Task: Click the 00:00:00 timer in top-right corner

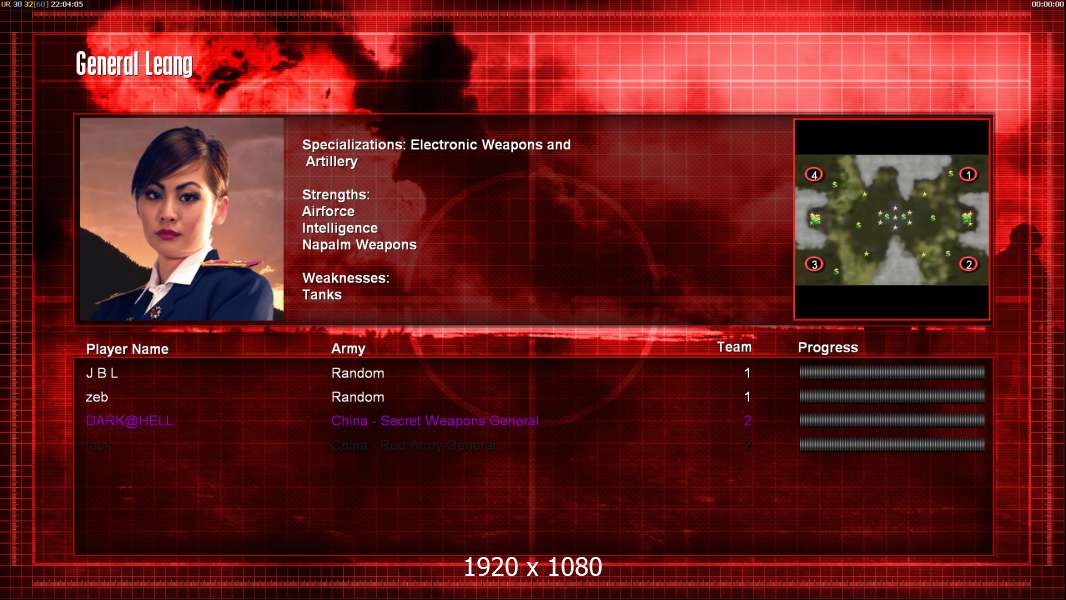Action: (1047, 4)
